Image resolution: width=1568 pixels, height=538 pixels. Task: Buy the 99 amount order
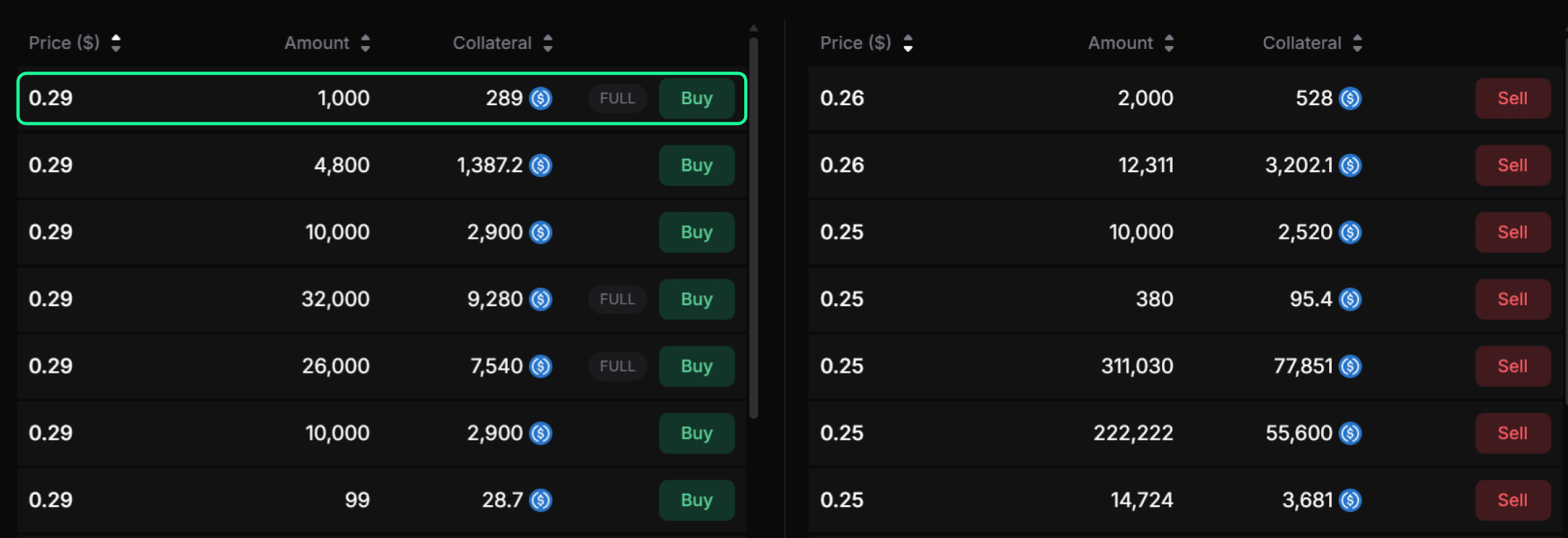coord(696,500)
